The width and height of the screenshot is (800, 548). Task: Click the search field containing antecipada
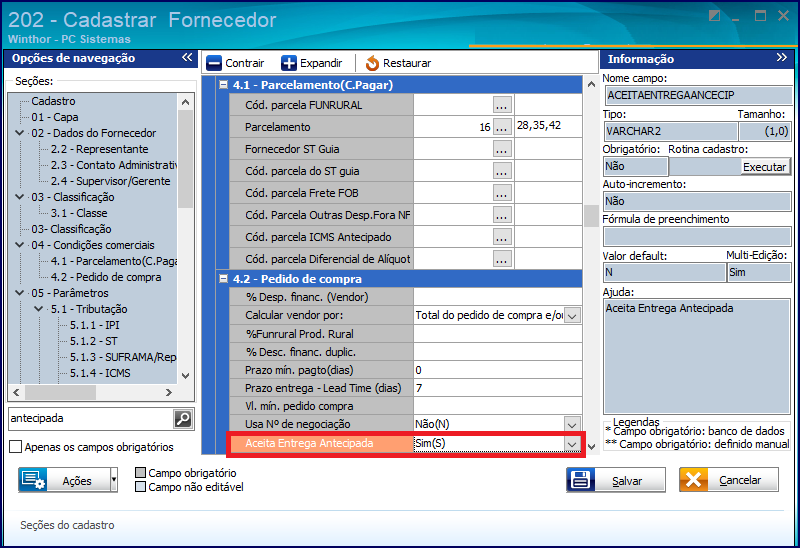(x=91, y=419)
